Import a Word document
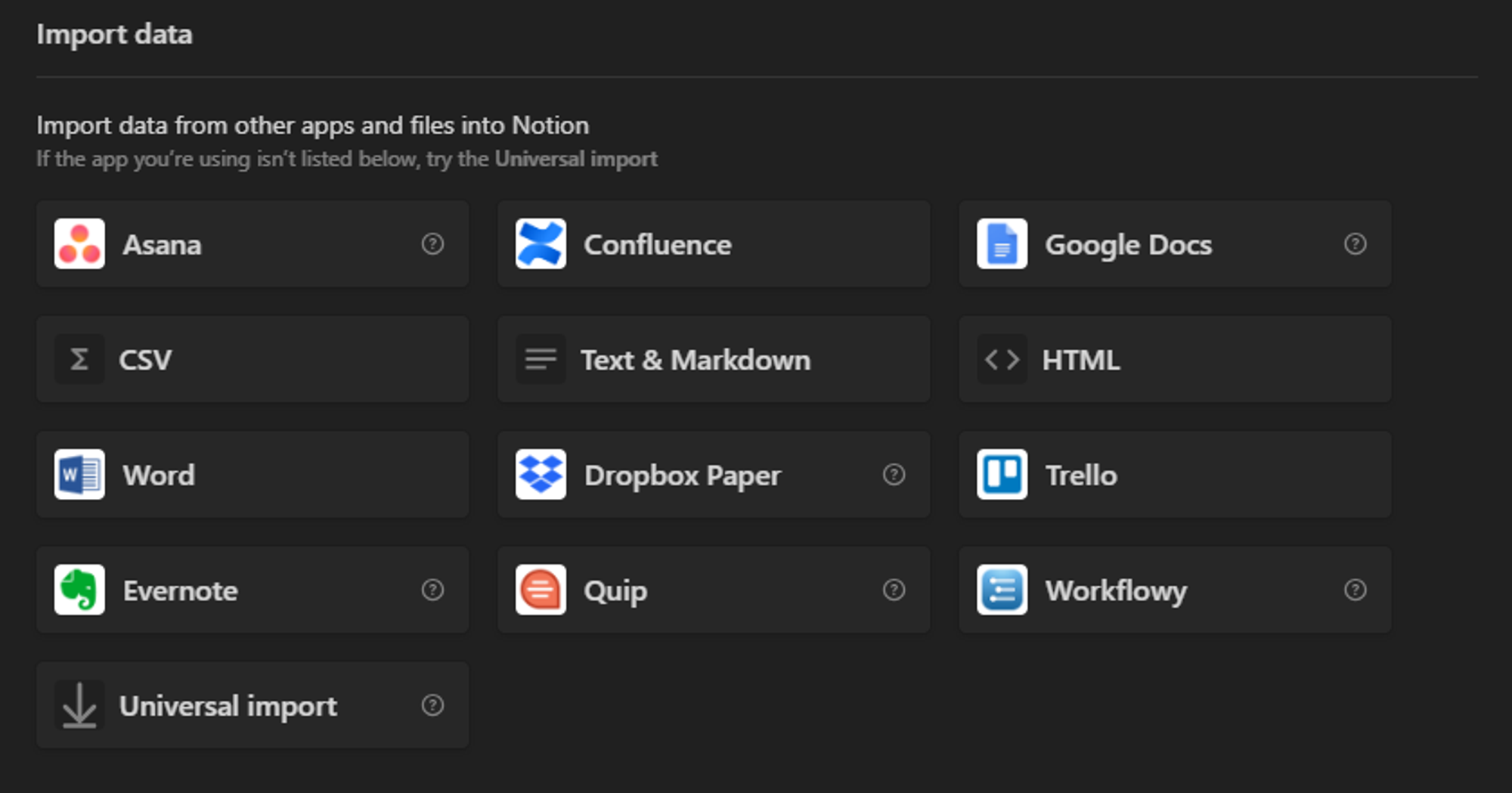The width and height of the screenshot is (1512, 793). [x=253, y=475]
